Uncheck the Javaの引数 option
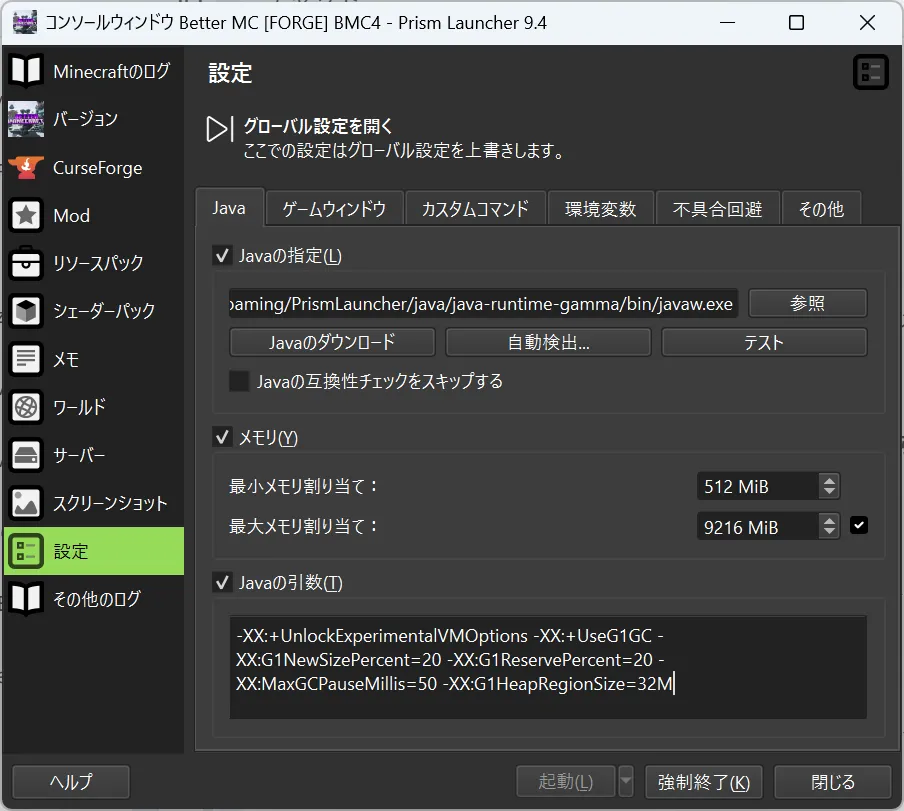This screenshot has height=811, width=904. pyautogui.click(x=221, y=583)
